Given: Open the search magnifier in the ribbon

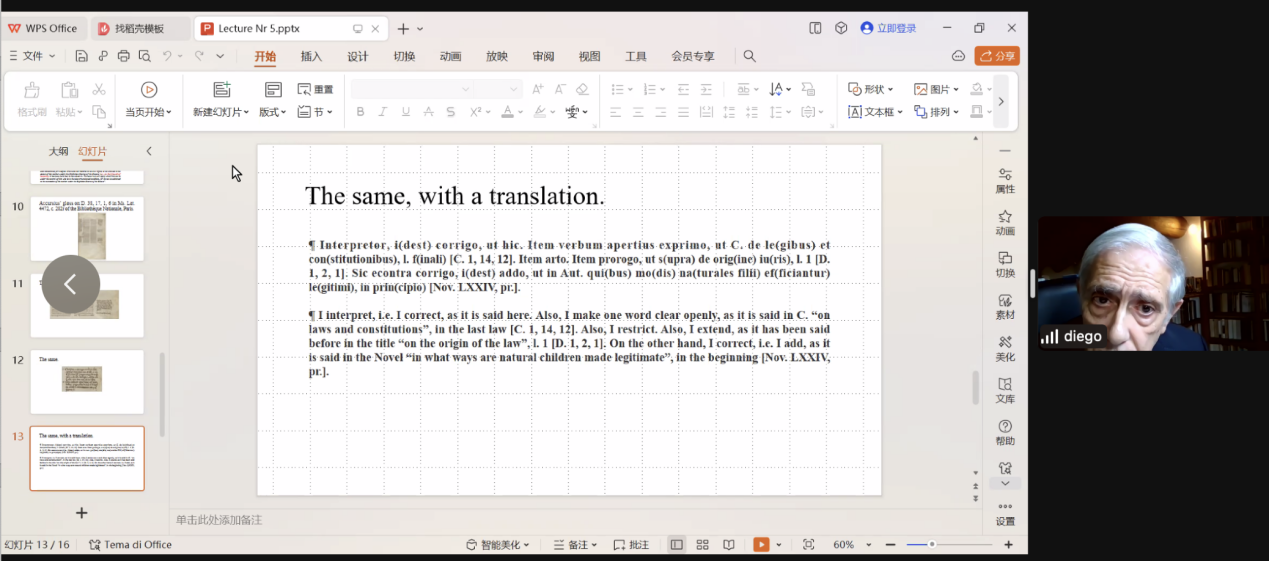Looking at the screenshot, I should tap(749, 56).
